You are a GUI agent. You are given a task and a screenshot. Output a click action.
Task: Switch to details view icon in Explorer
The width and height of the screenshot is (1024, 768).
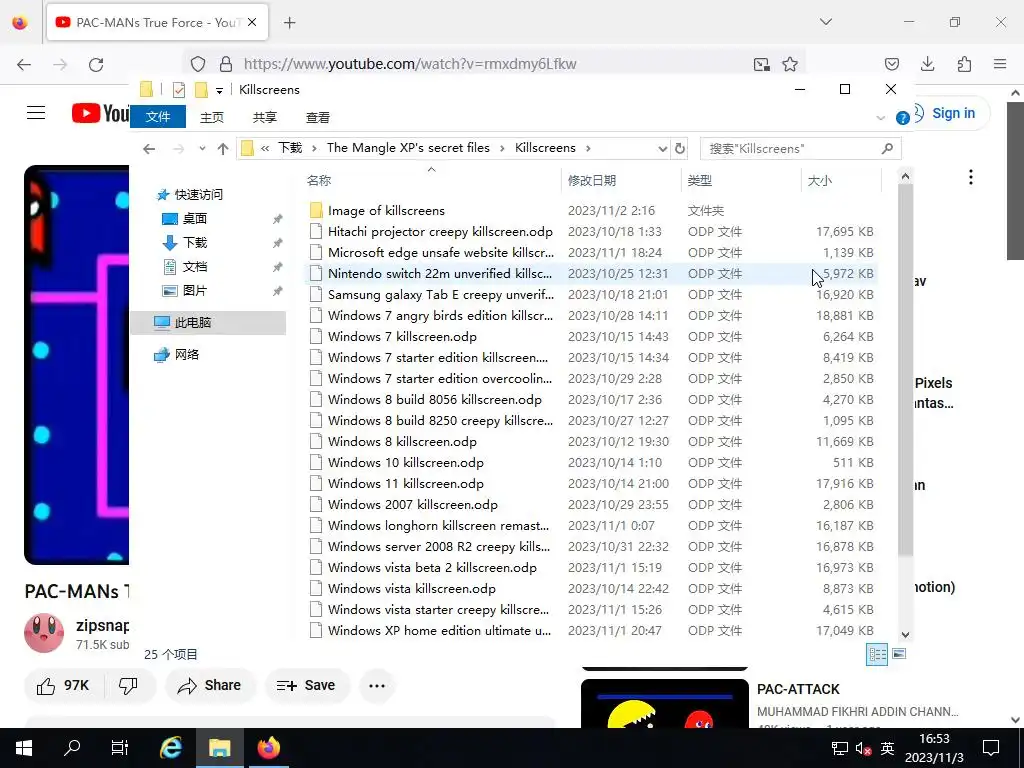[876, 654]
